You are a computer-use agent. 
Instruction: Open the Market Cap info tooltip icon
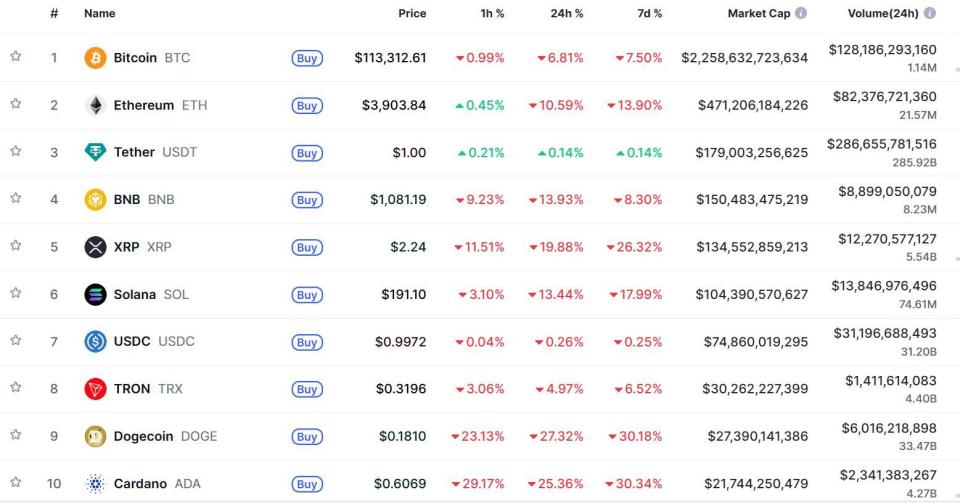pyautogui.click(x=801, y=14)
